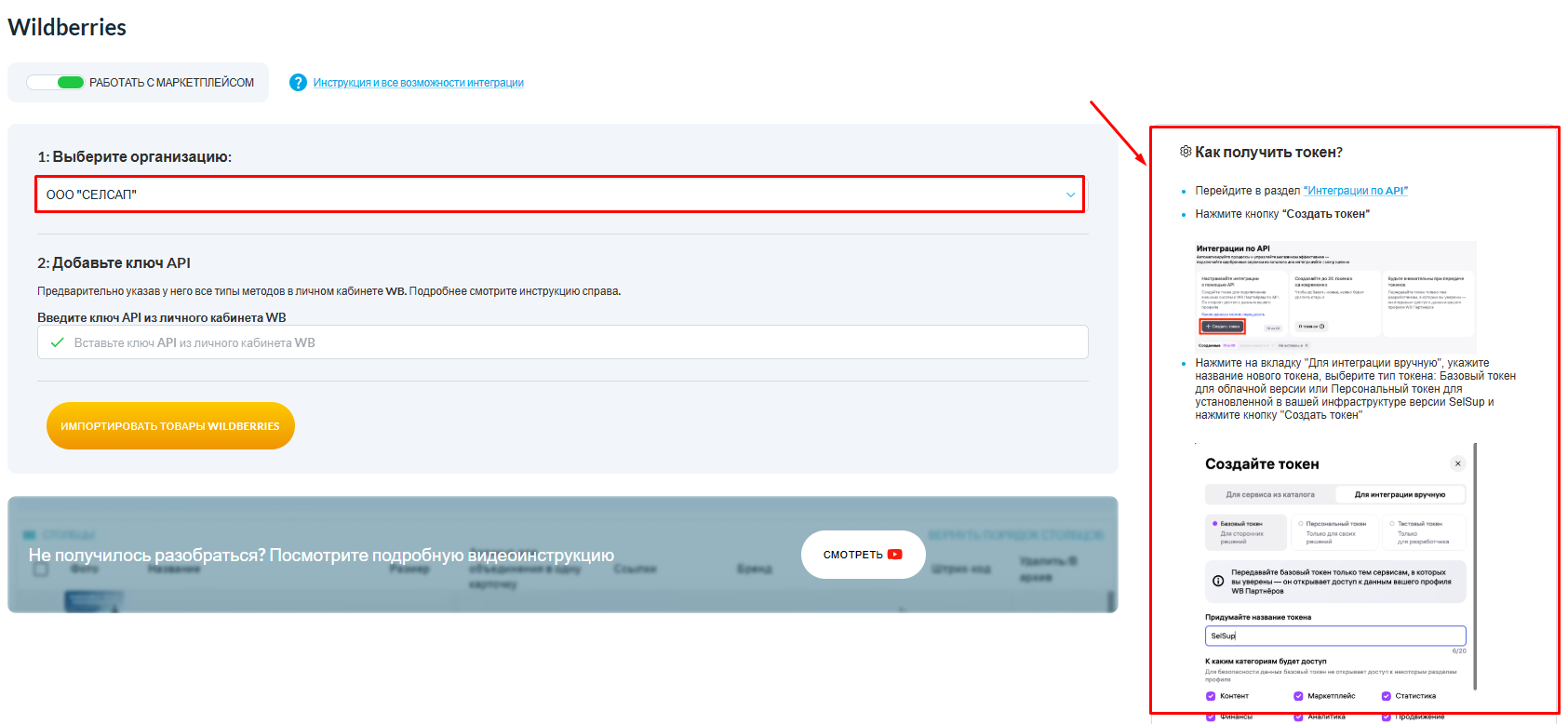Open the 'Интеграции по API' link
1568x724 pixels.
(1355, 191)
